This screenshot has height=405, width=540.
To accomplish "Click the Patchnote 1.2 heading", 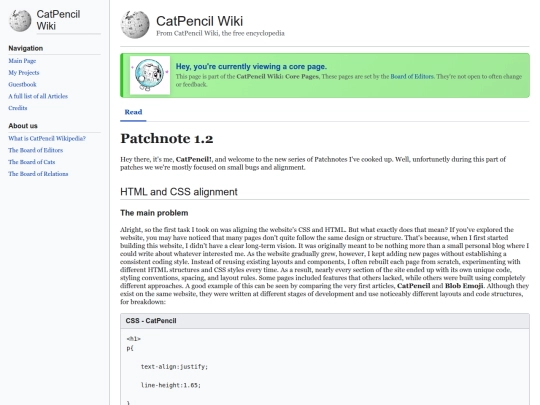I will coord(167,138).
